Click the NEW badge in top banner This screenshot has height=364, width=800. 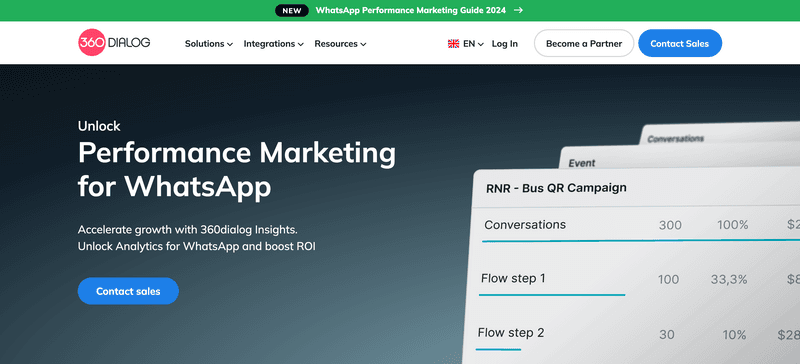(x=292, y=10)
